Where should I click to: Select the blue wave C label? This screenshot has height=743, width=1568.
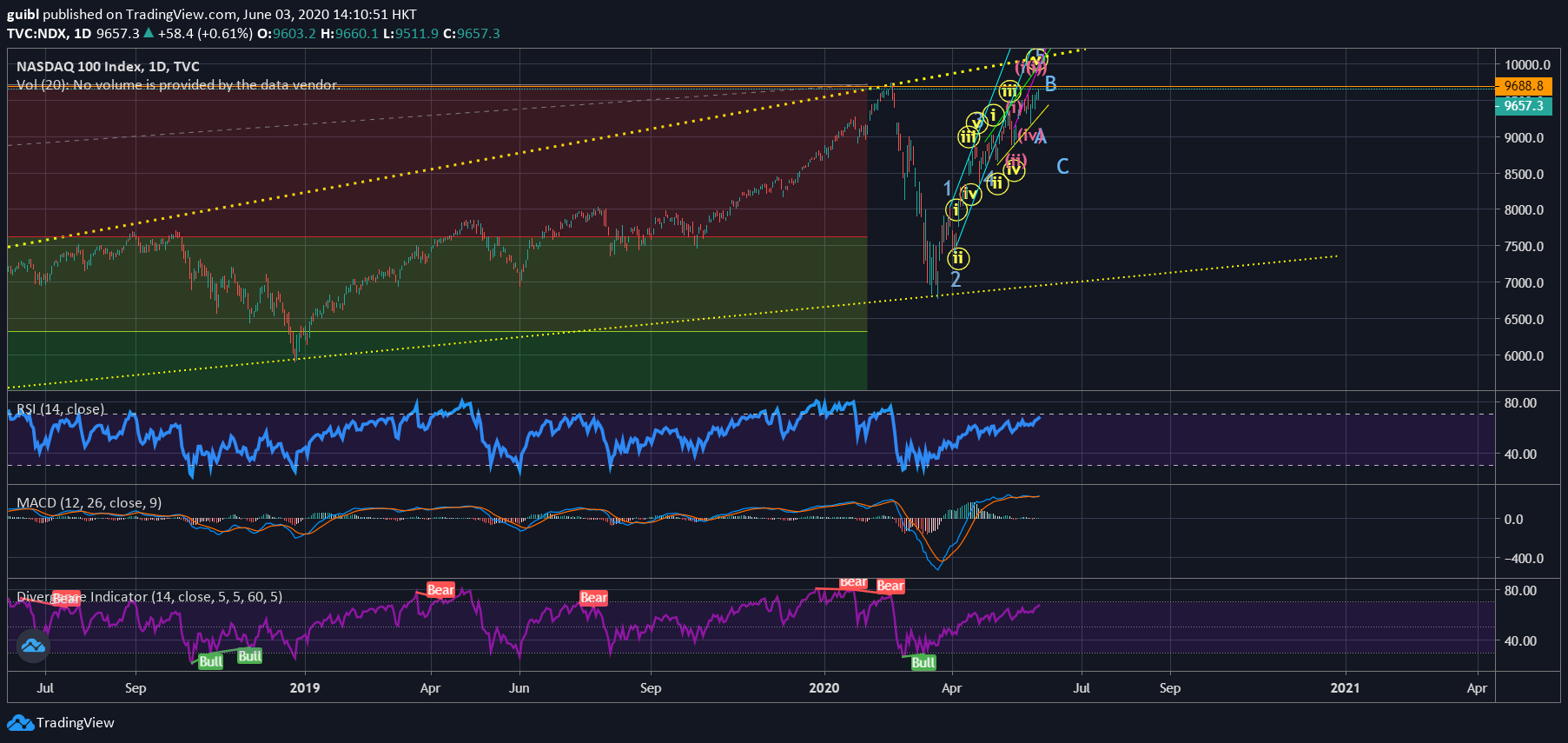point(1062,166)
